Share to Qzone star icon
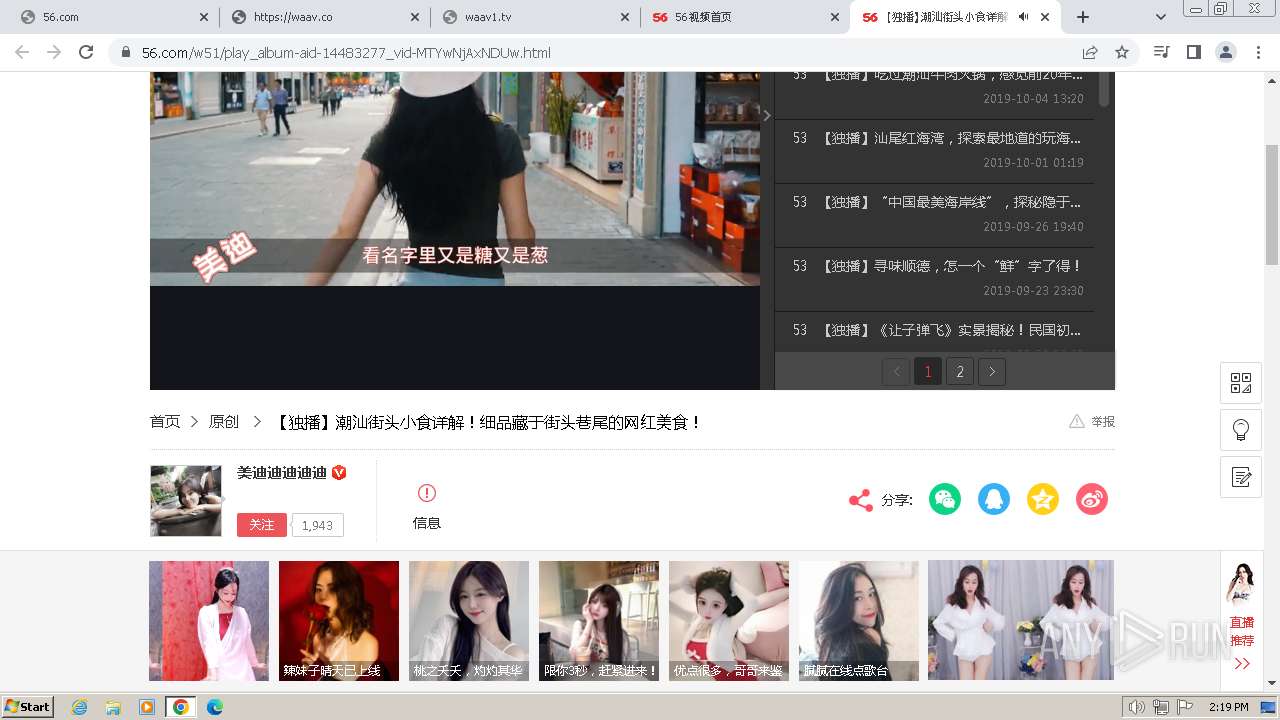 pyautogui.click(x=1043, y=499)
